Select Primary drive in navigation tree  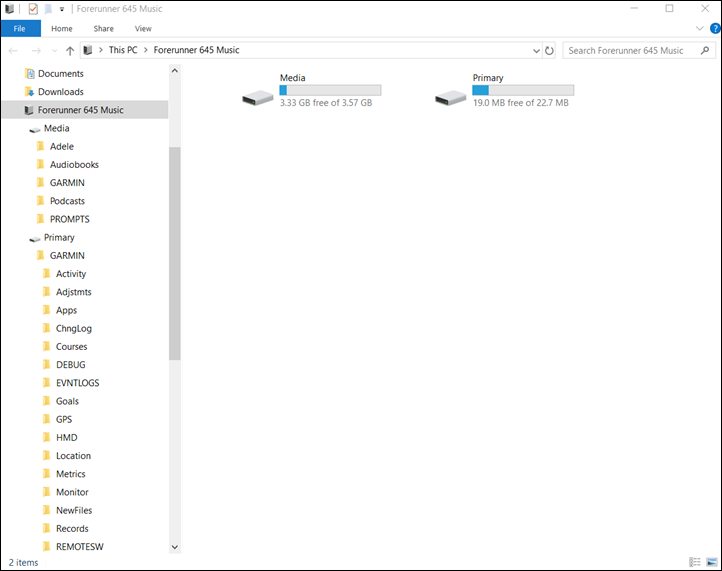pyautogui.click(x=59, y=238)
